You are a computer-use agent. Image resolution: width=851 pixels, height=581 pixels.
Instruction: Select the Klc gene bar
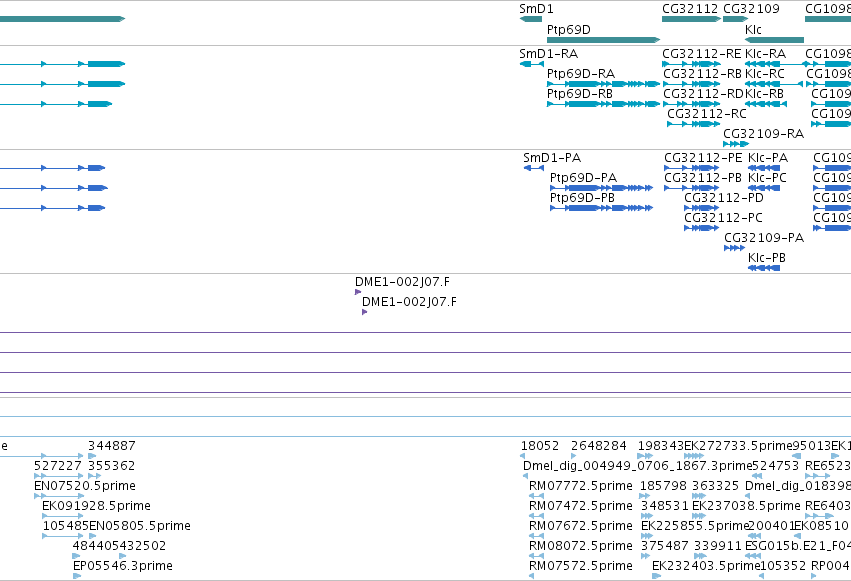pyautogui.click(x=774, y=40)
